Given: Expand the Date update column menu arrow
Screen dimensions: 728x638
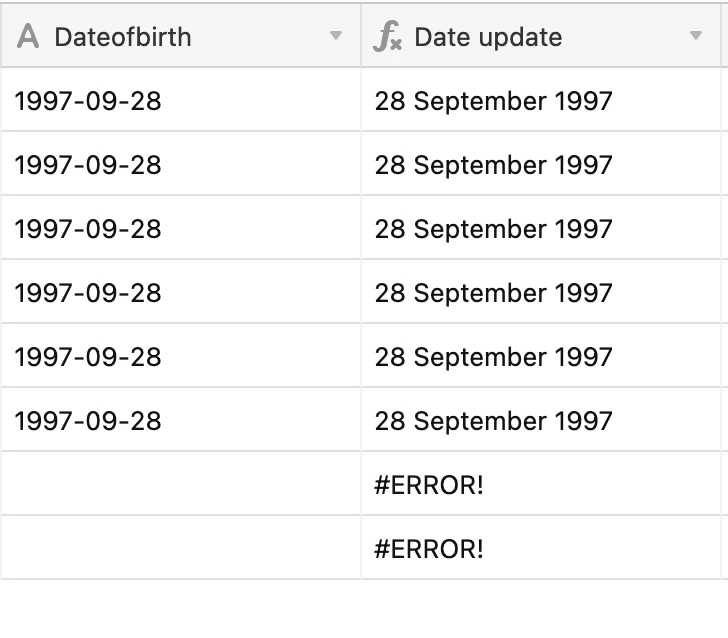Looking at the screenshot, I should coord(696,37).
